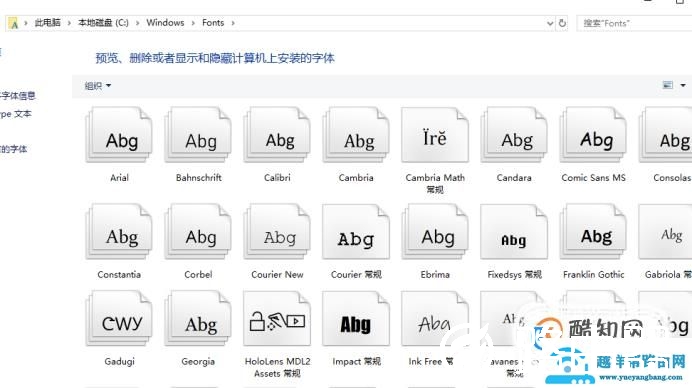Change the view layout icon
692x388 pixels.
point(668,85)
